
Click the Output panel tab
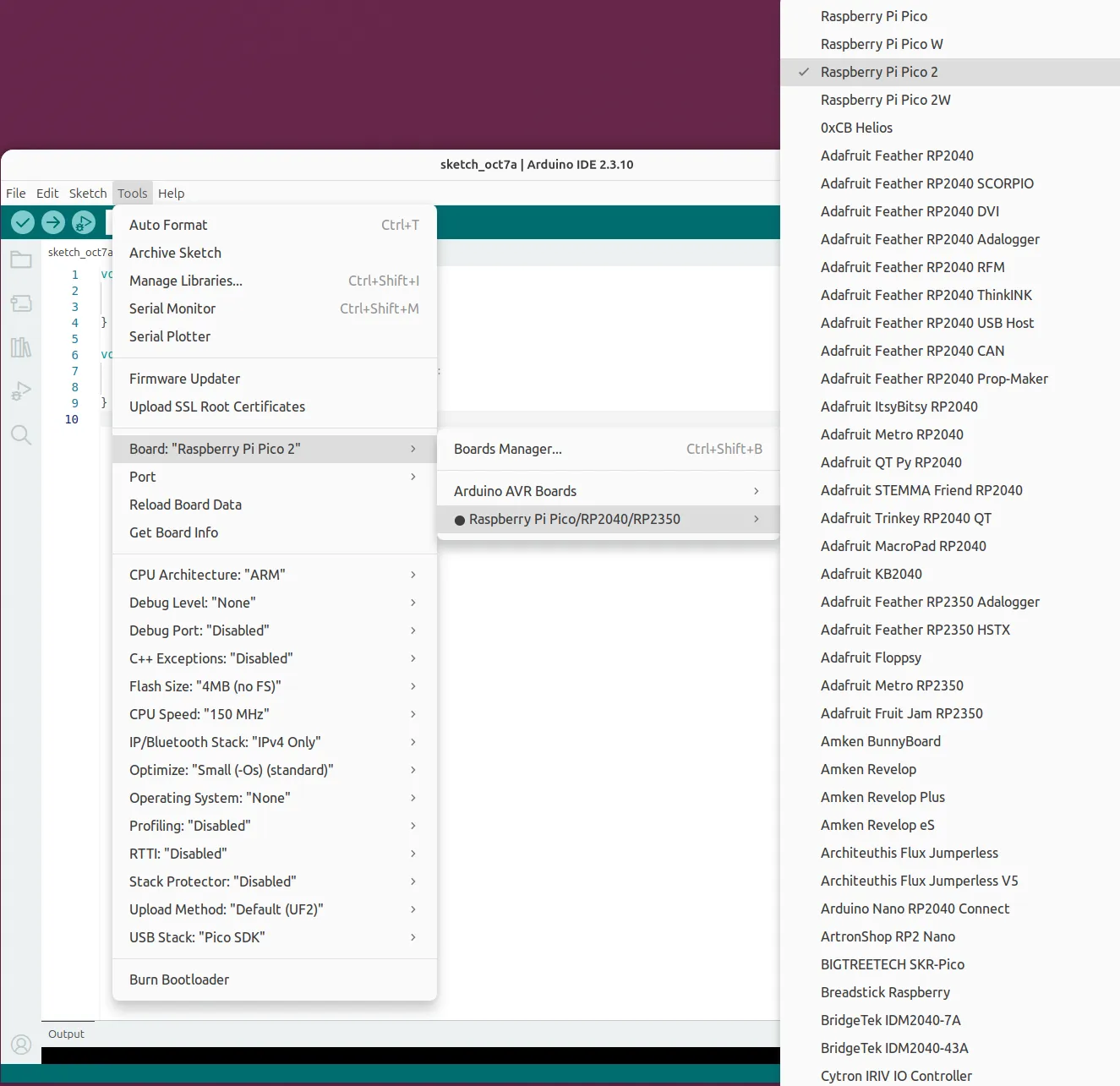(67, 1034)
